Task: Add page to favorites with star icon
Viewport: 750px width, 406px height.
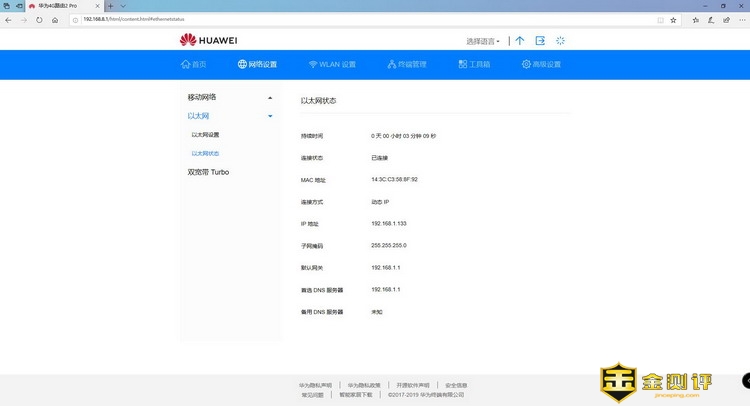Action: (x=673, y=19)
